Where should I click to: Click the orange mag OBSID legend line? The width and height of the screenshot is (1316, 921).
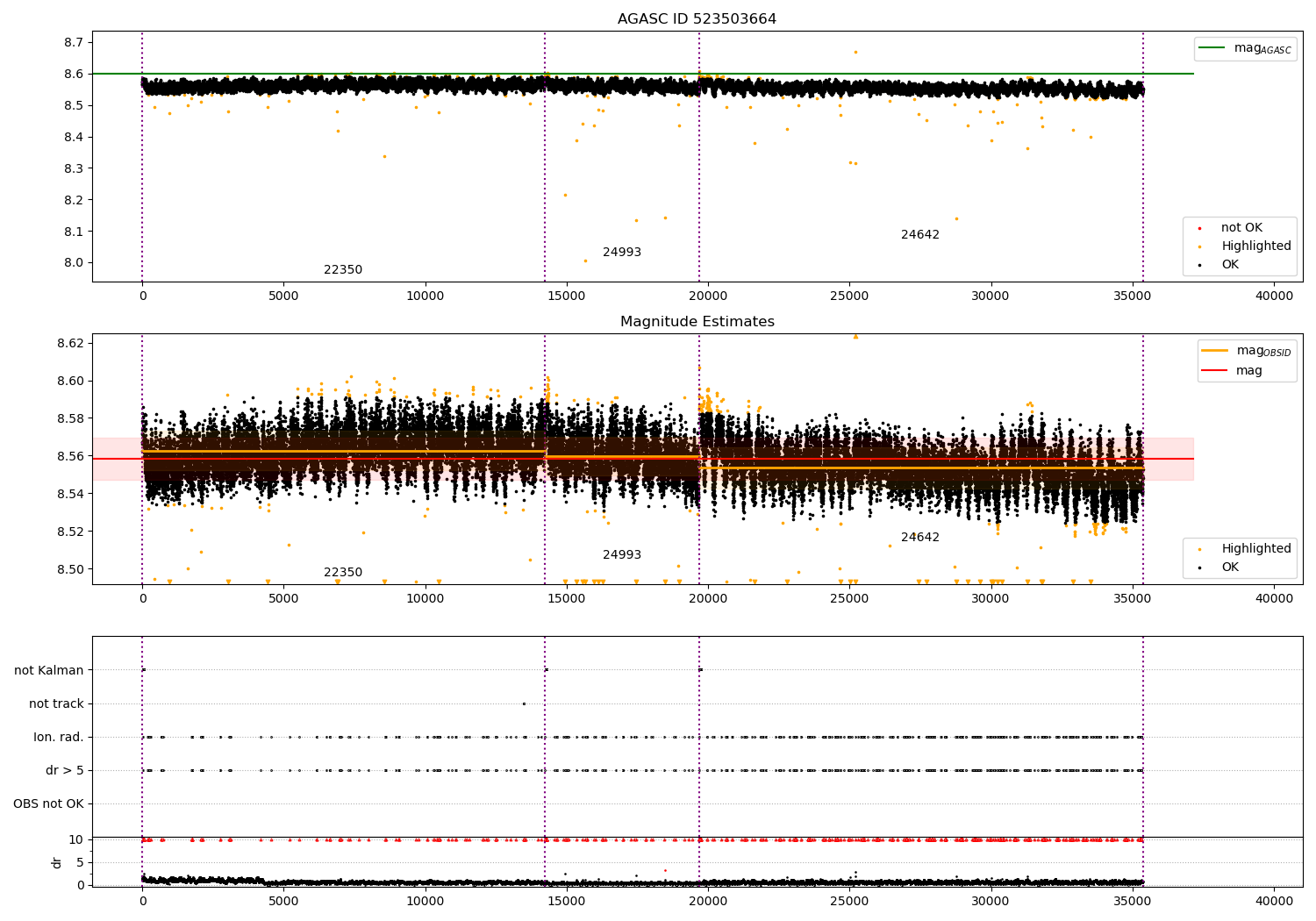pos(1214,351)
